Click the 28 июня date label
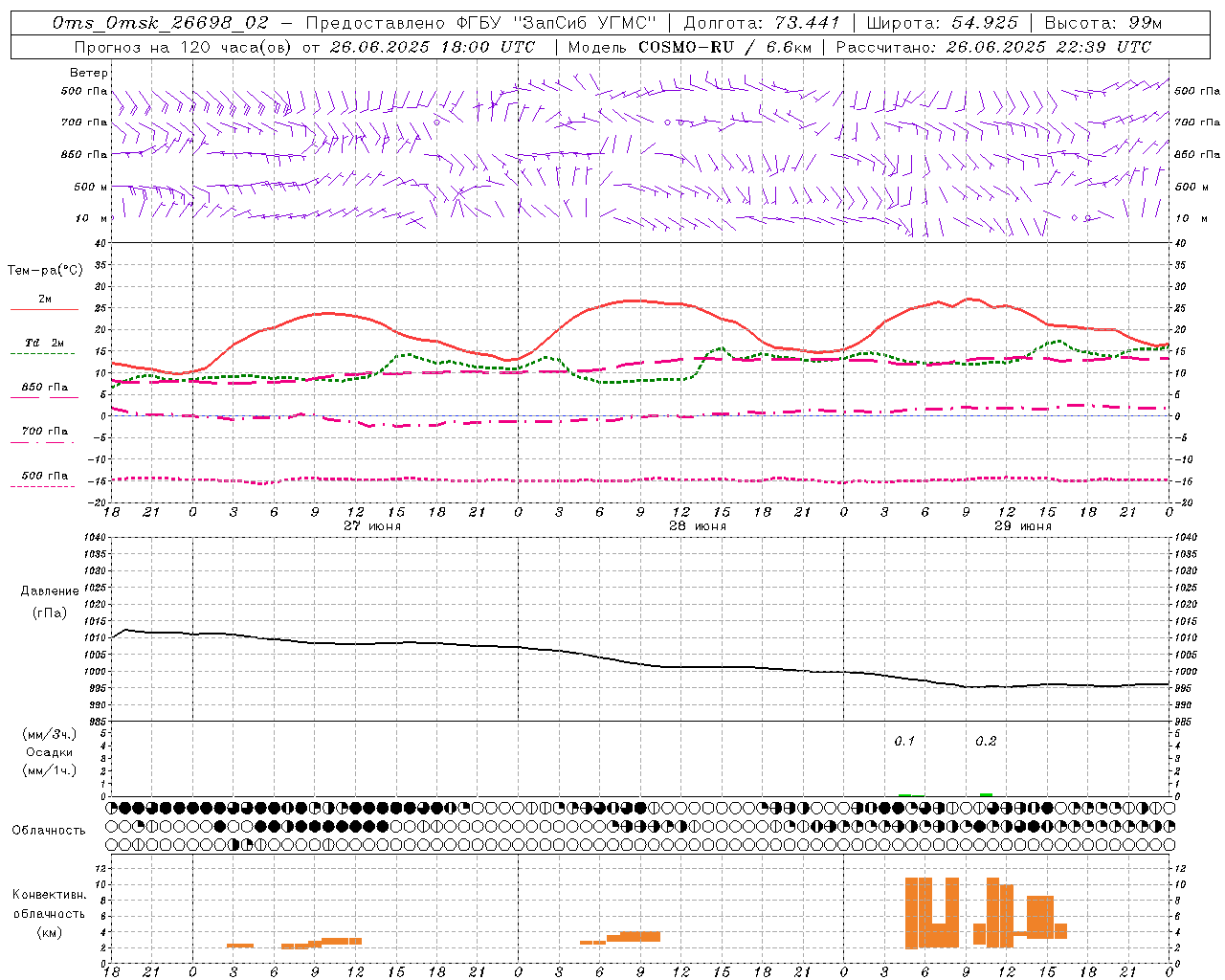The height and width of the screenshot is (980, 1225). (698, 526)
